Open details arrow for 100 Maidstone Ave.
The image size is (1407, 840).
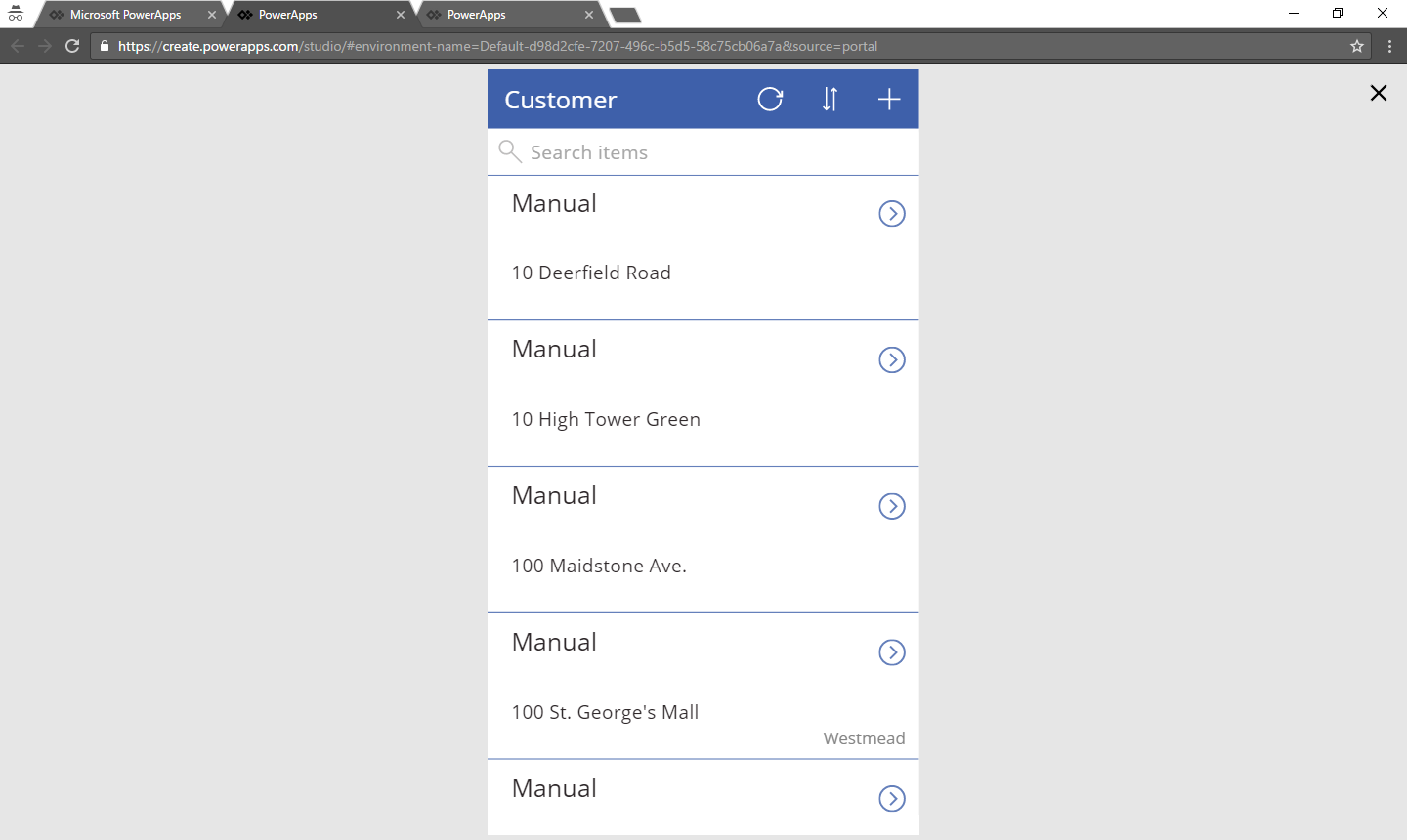coord(891,507)
